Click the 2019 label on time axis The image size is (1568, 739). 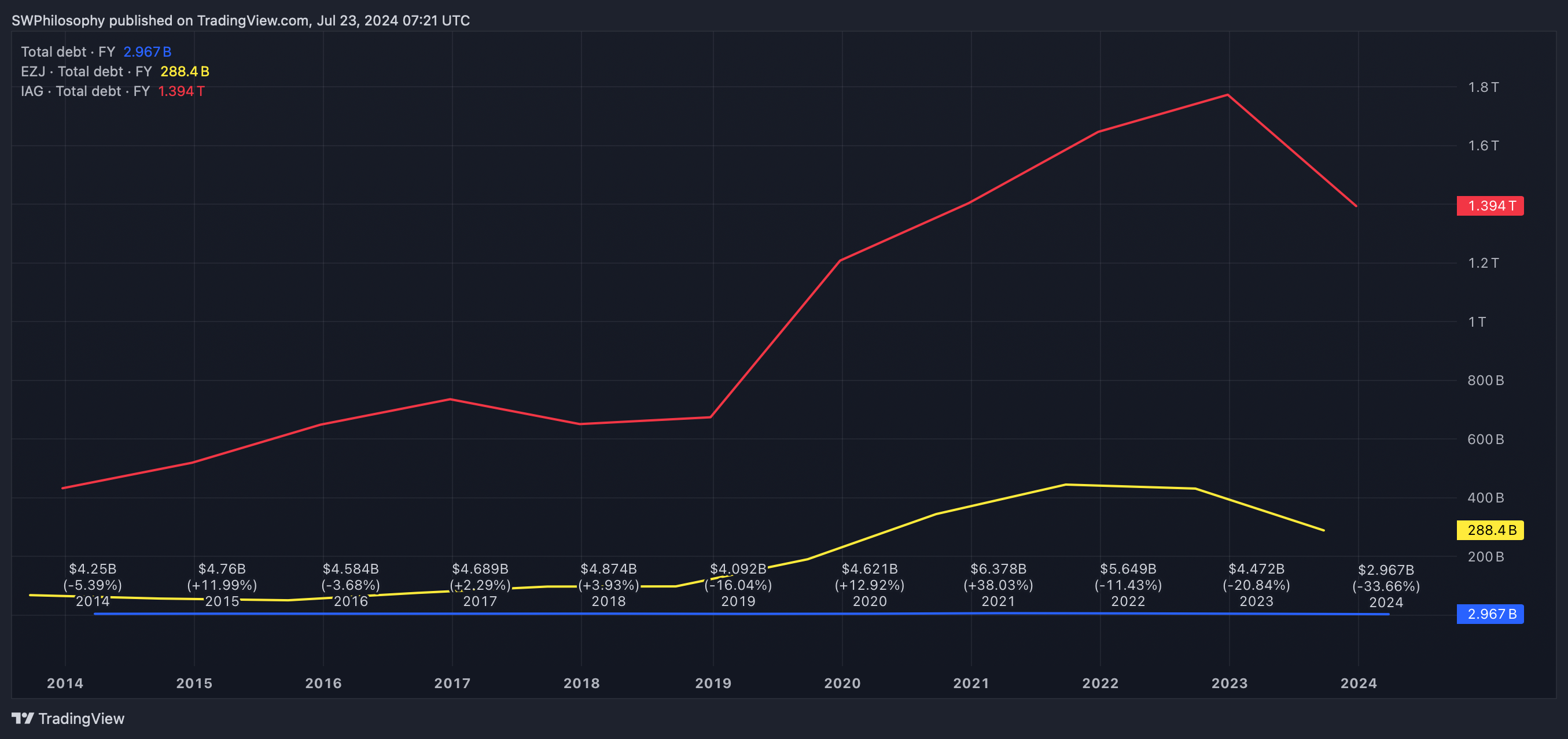coord(713,683)
